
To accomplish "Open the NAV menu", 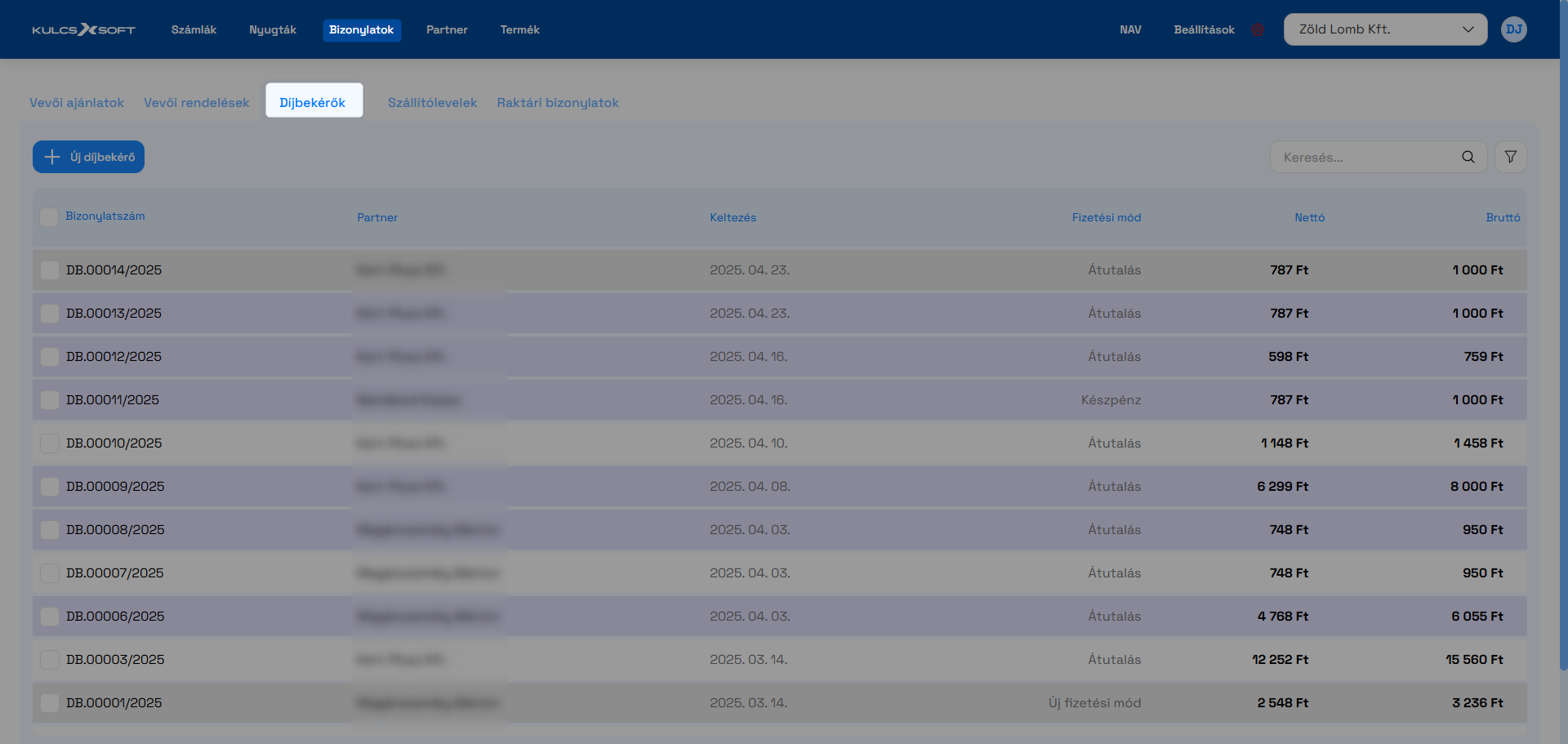I will coord(1130,30).
